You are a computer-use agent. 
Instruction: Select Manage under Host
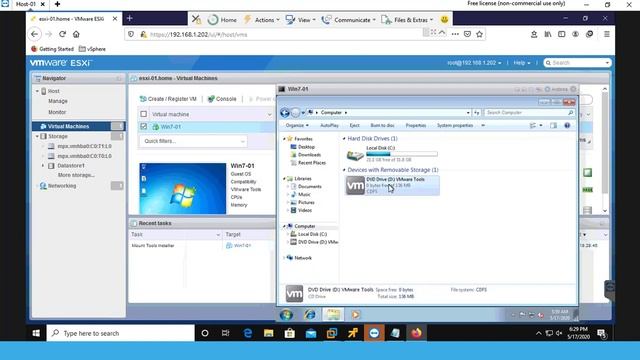click(x=58, y=101)
